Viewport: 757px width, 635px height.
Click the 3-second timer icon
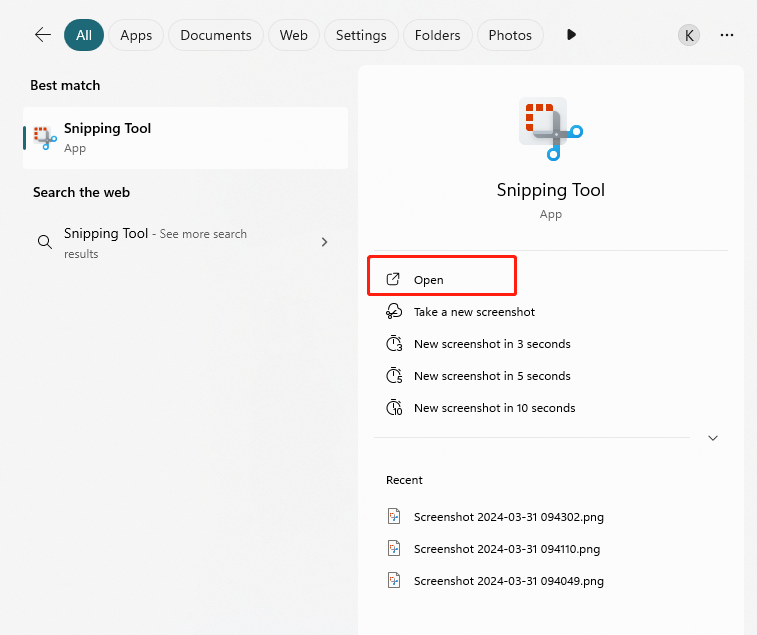coord(394,343)
